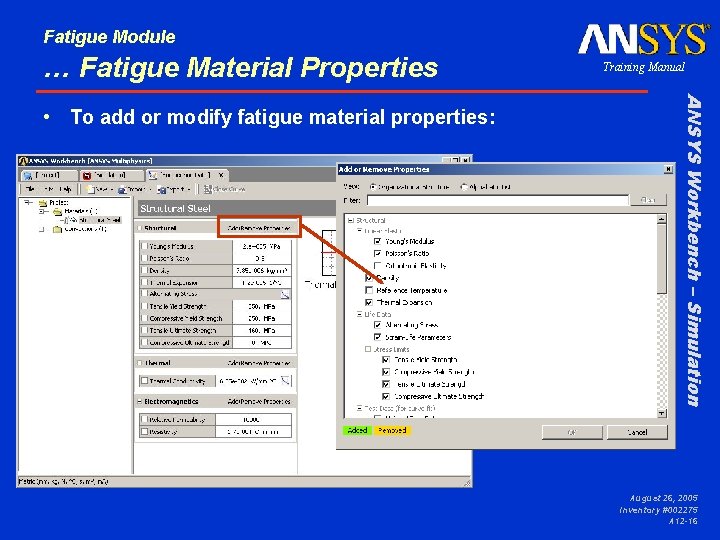Collapse the Test Data node
This screenshot has width=720, height=540.
[x=360, y=408]
